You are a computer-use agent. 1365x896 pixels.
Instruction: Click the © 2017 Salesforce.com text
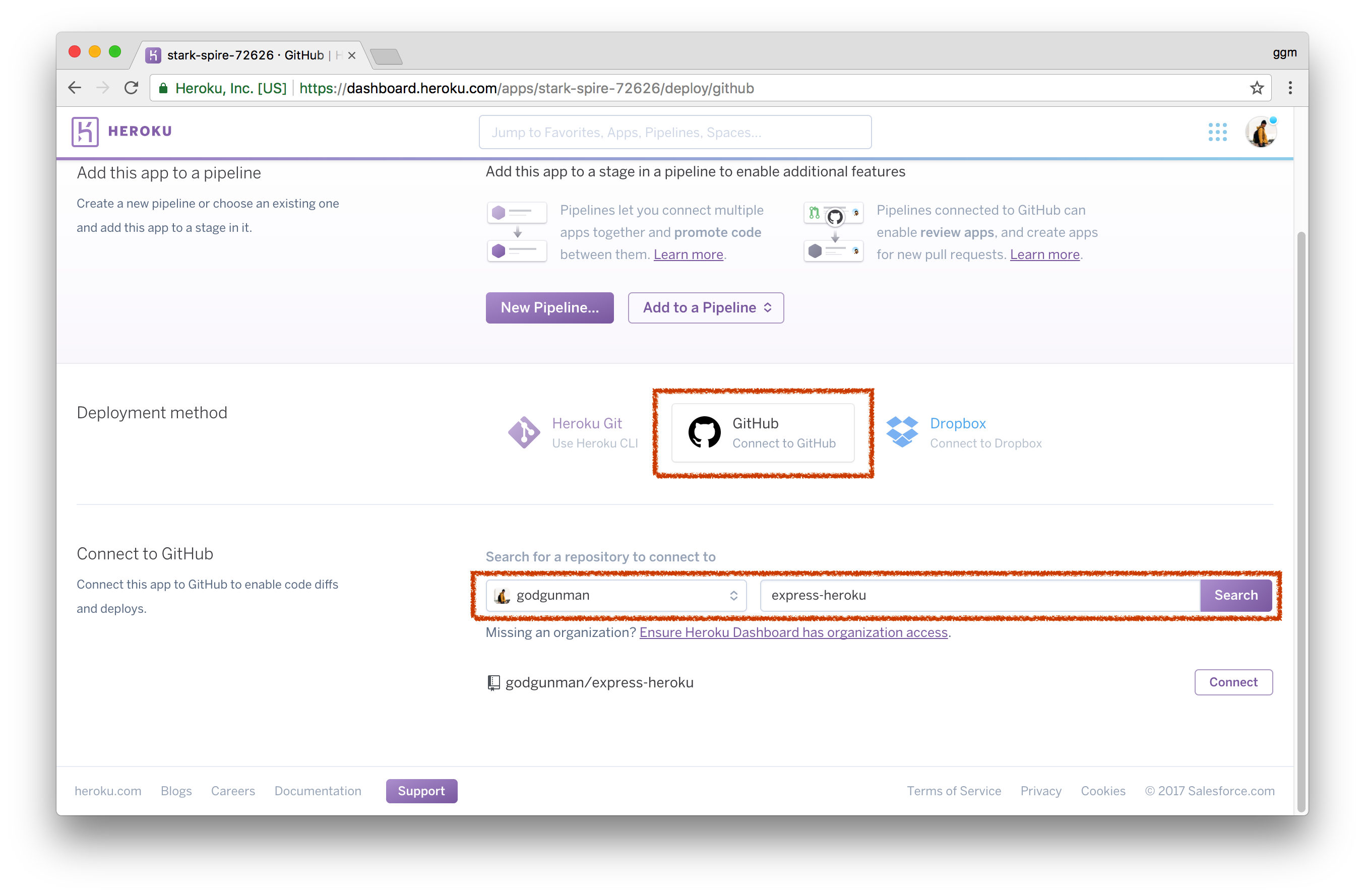click(x=1210, y=791)
